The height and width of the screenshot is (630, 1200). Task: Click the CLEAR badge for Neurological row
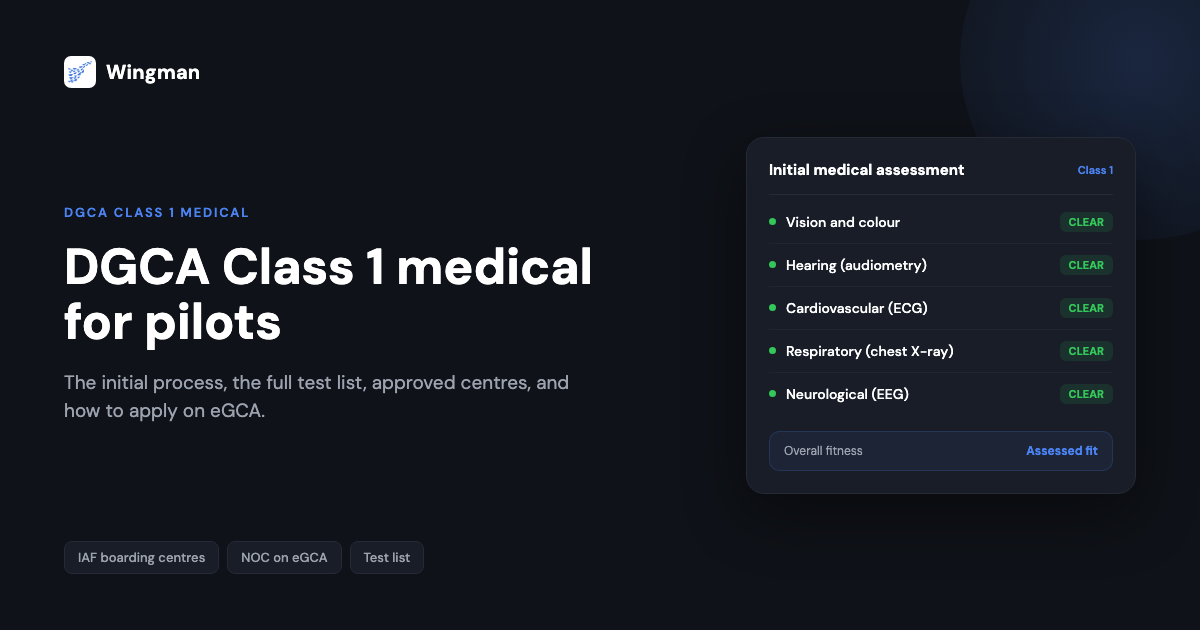pyautogui.click(x=1086, y=394)
